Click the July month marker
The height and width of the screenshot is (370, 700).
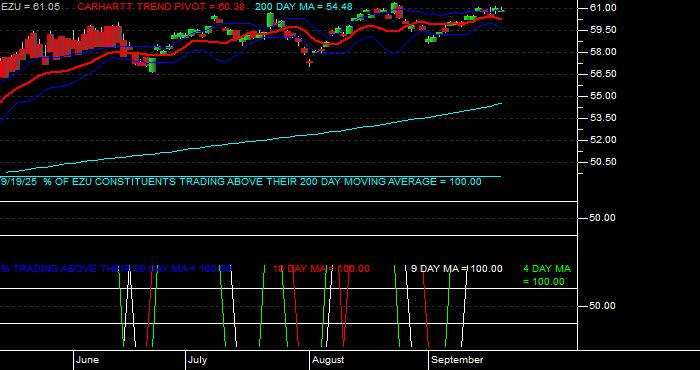(x=197, y=360)
